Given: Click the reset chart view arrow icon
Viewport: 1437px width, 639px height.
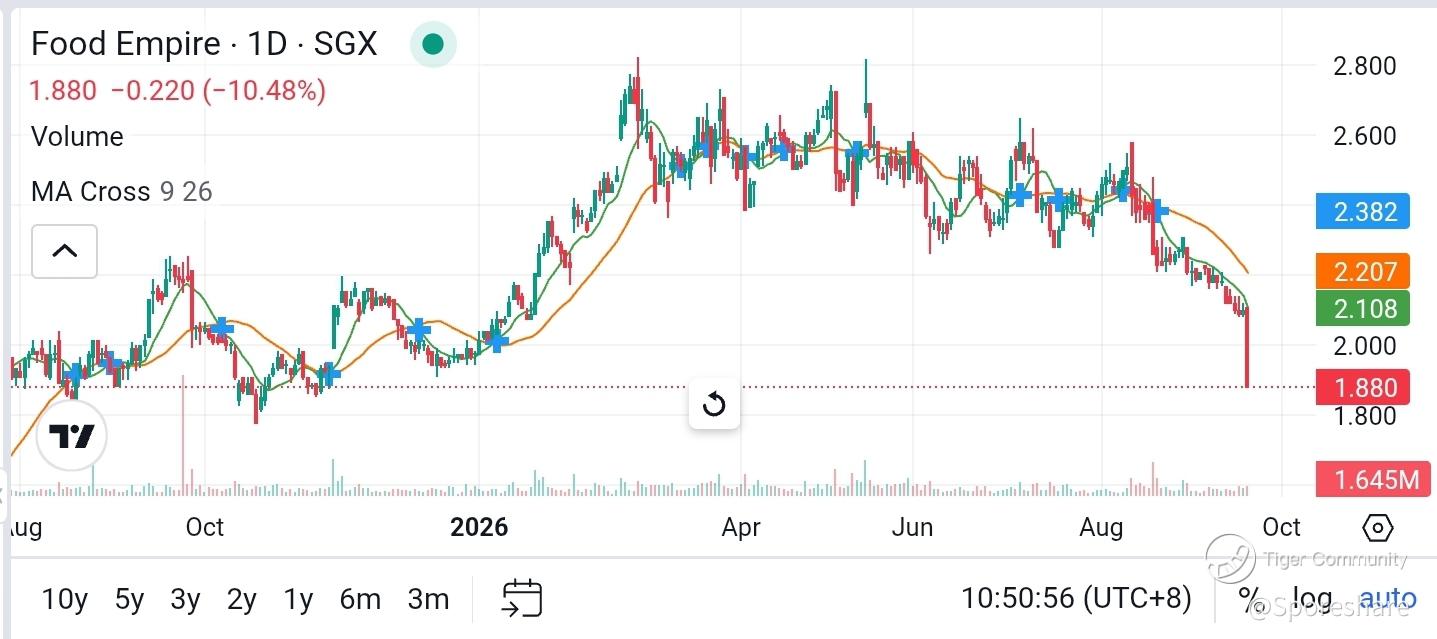Looking at the screenshot, I should (714, 404).
